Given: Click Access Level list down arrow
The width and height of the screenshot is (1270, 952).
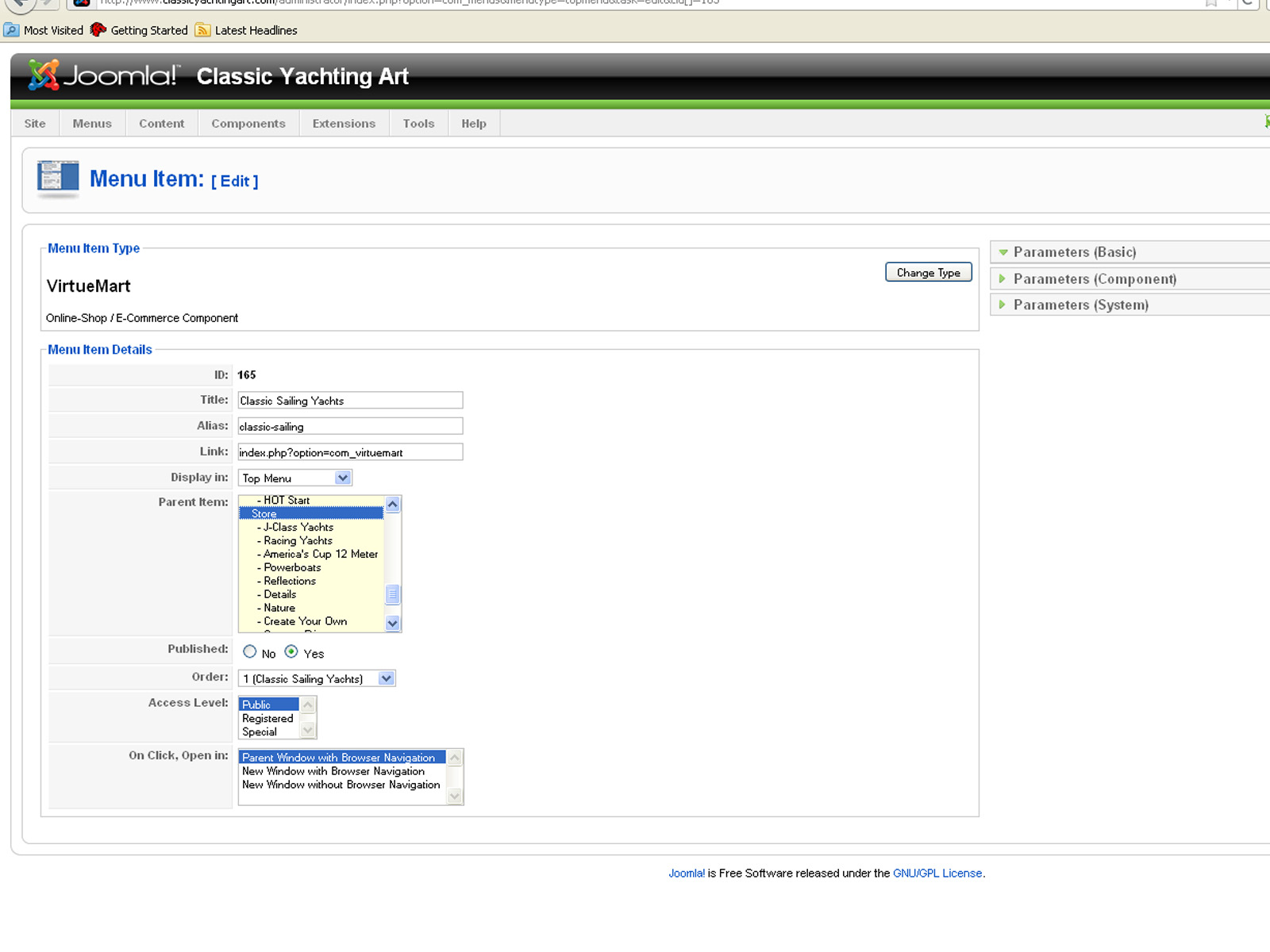Looking at the screenshot, I should click(308, 730).
